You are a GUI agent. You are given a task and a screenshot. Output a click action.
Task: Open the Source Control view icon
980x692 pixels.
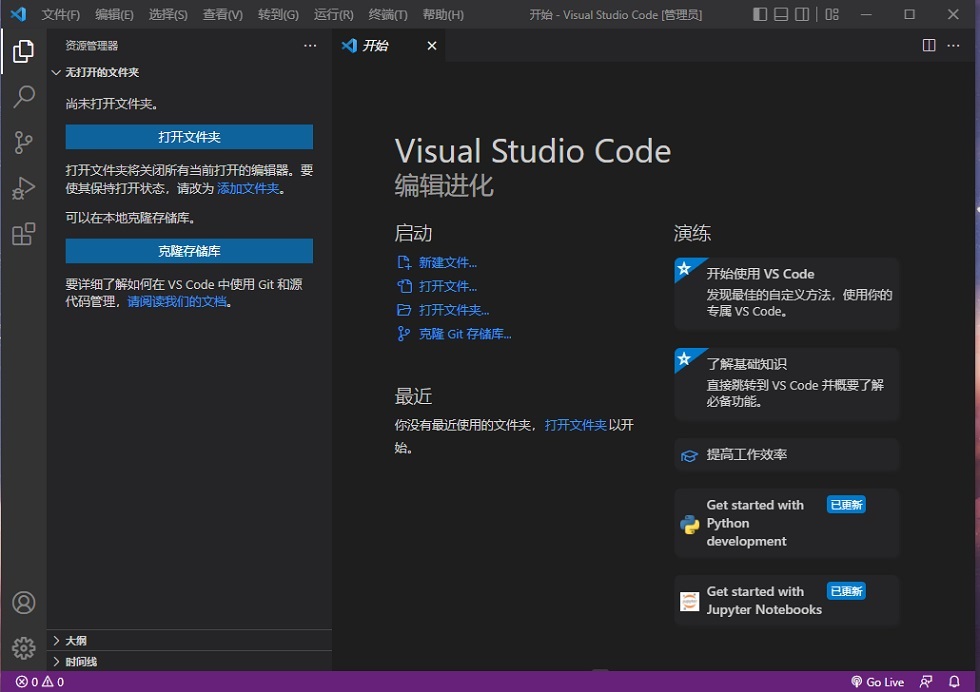pos(24,143)
